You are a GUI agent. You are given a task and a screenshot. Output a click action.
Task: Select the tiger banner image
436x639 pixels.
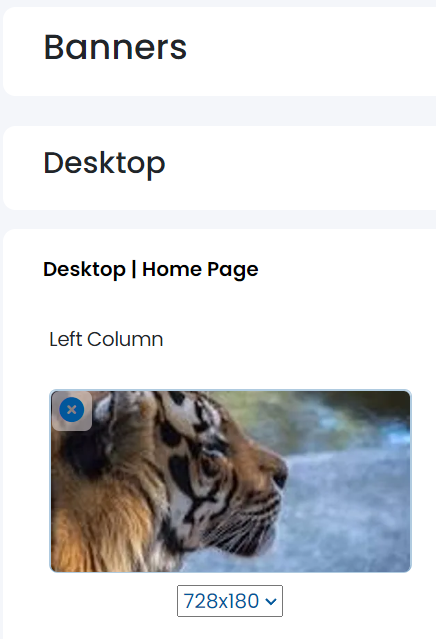[x=231, y=481]
